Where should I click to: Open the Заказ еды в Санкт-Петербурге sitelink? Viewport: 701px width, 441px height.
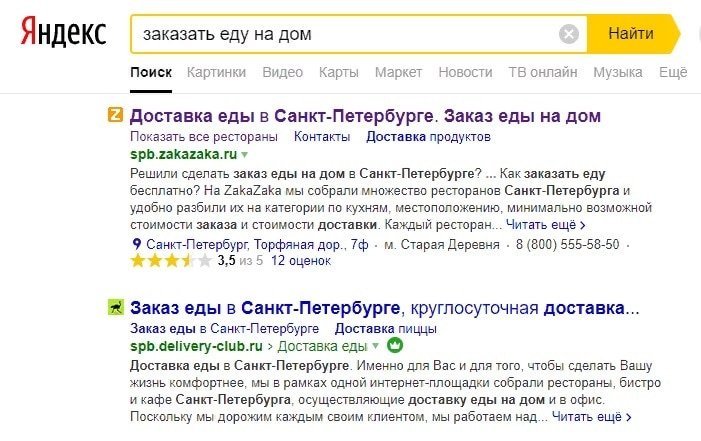[224, 329]
